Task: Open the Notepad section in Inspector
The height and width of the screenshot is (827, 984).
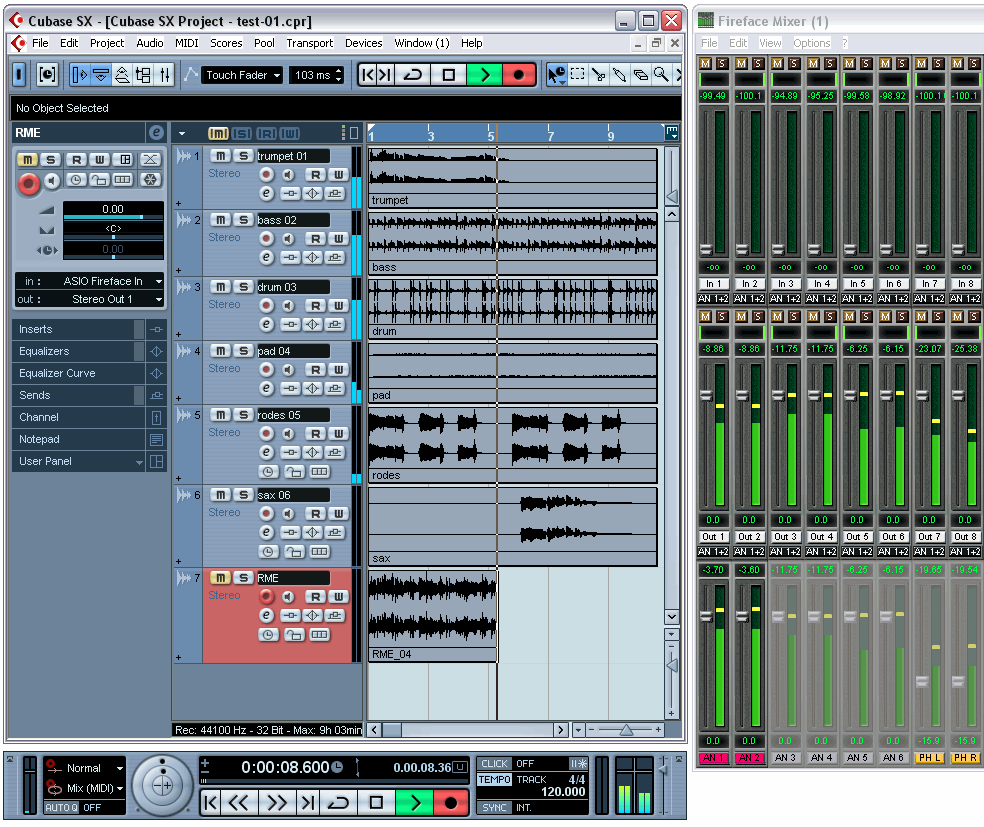Action: 78,439
